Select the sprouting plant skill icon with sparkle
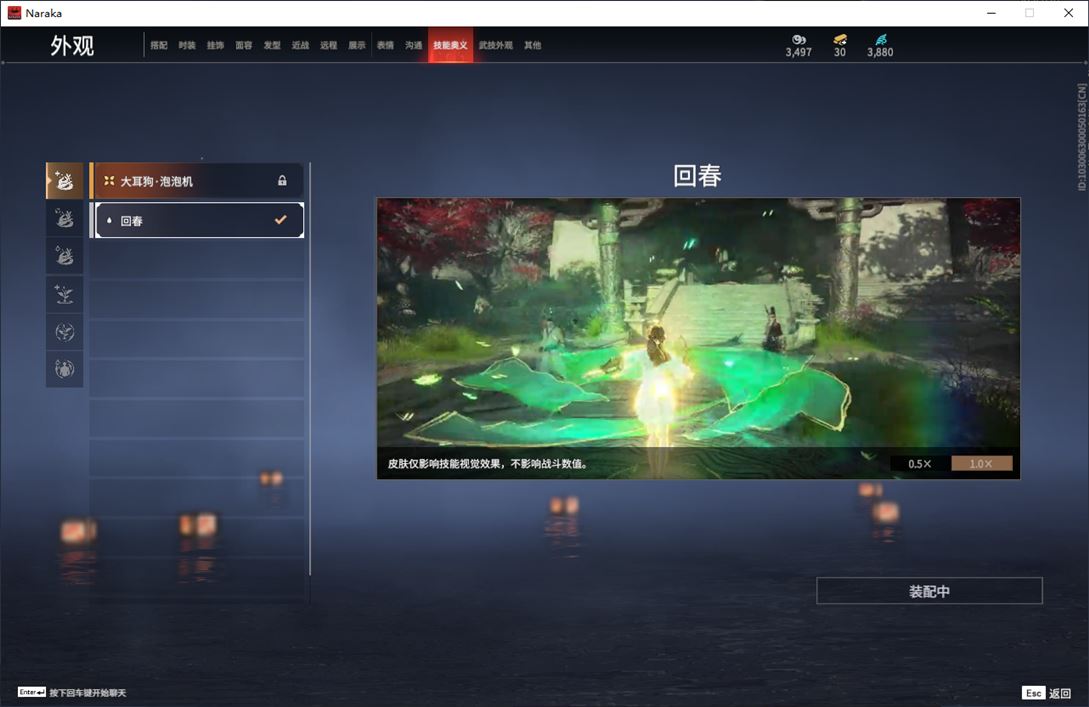 65,294
